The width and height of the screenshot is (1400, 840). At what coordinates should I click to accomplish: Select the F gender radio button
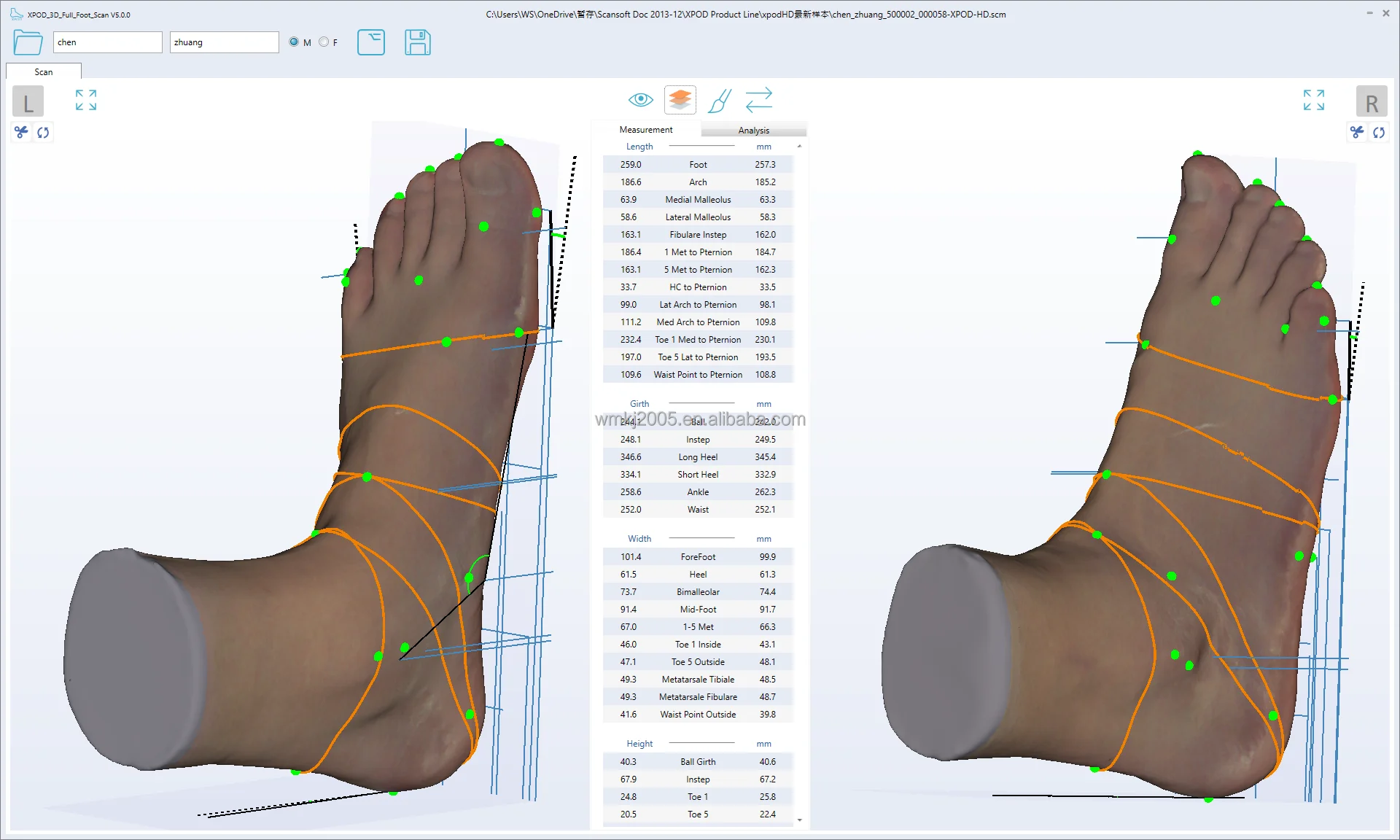click(x=323, y=42)
